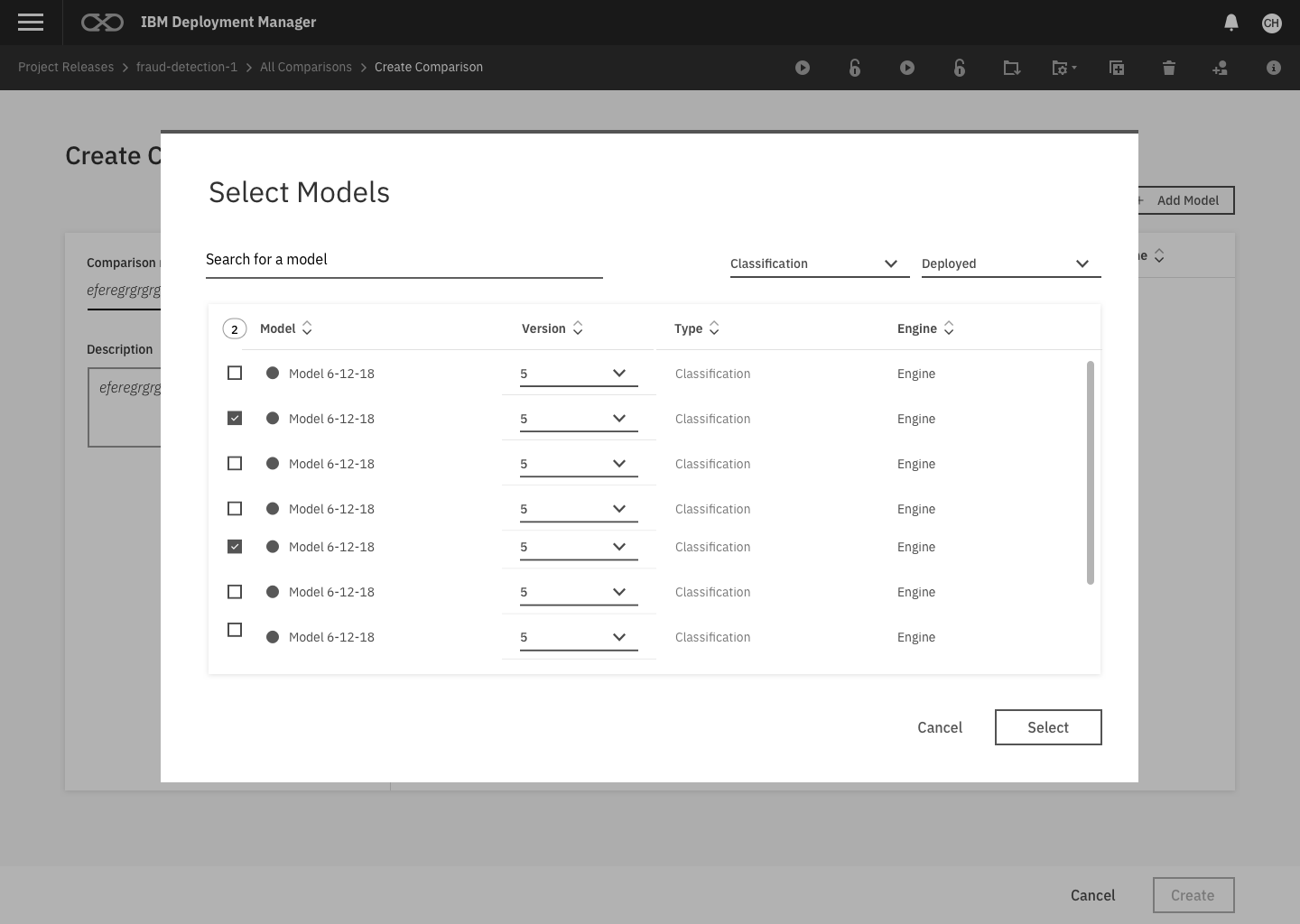Open the Deployed status filter dropdown
Screen dimensions: 1300x924
pyautogui.click(x=1011, y=263)
